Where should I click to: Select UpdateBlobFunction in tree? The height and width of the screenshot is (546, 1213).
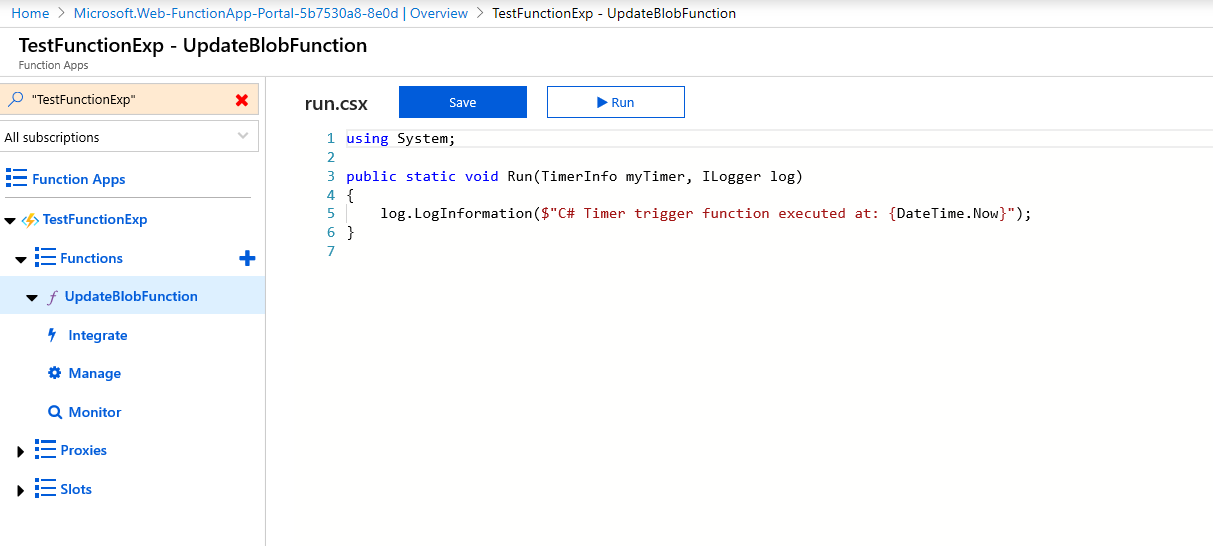pos(131,296)
